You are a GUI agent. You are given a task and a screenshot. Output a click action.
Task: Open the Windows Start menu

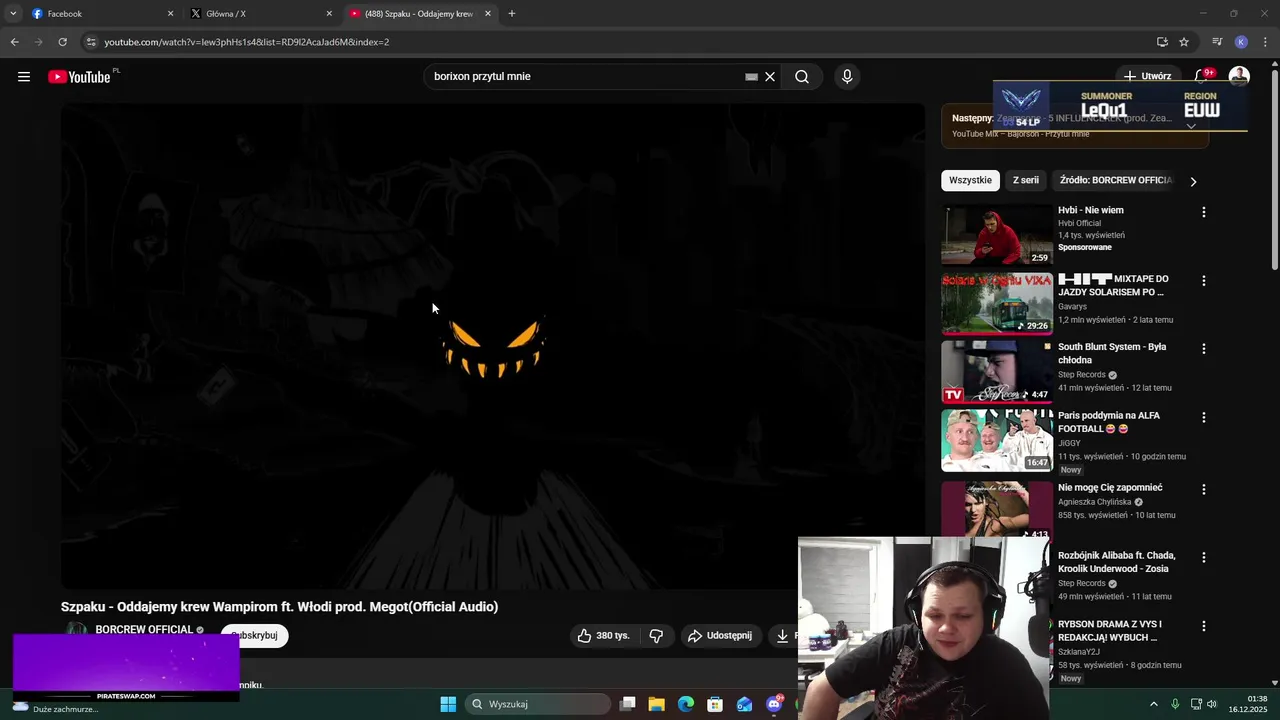[448, 704]
